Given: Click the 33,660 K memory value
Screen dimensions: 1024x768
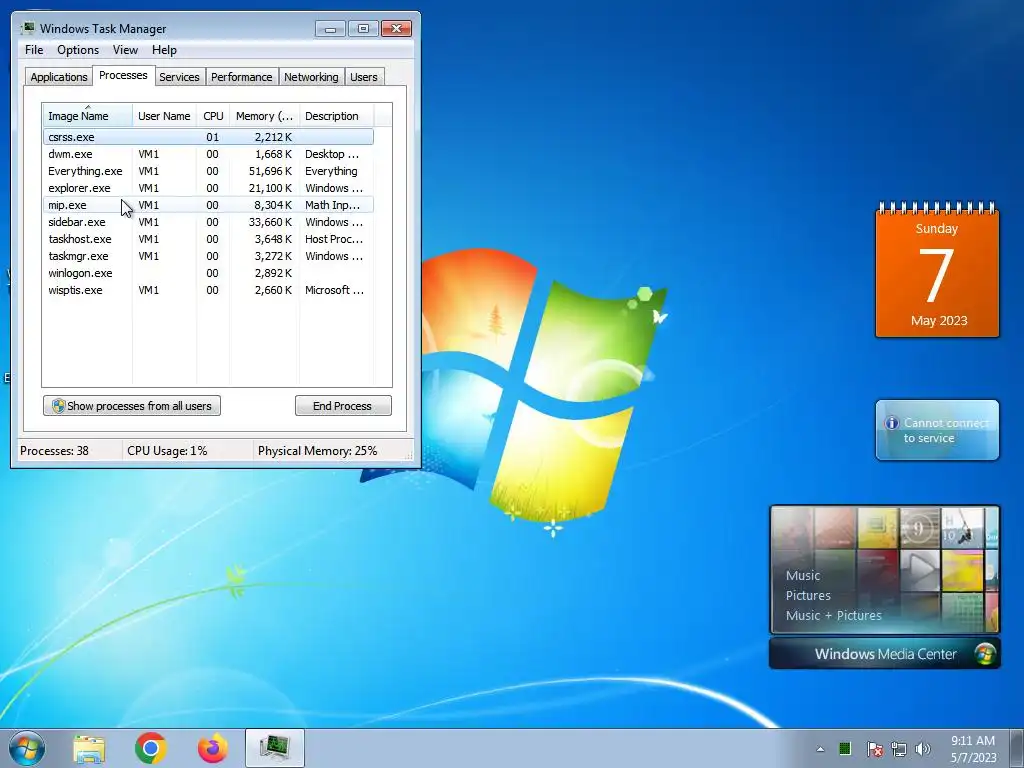Looking at the screenshot, I should 270,222.
